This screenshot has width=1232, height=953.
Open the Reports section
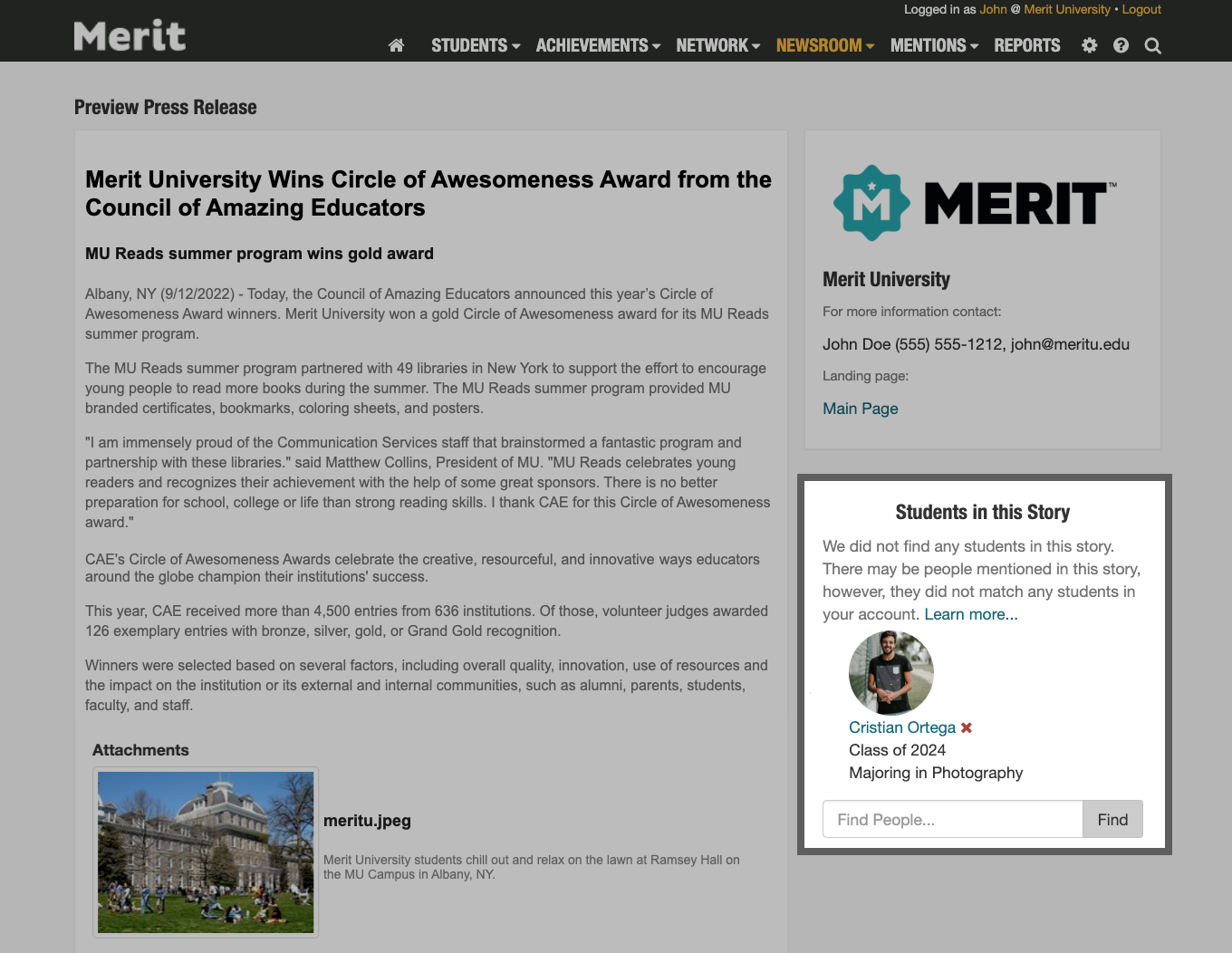[x=1026, y=45]
